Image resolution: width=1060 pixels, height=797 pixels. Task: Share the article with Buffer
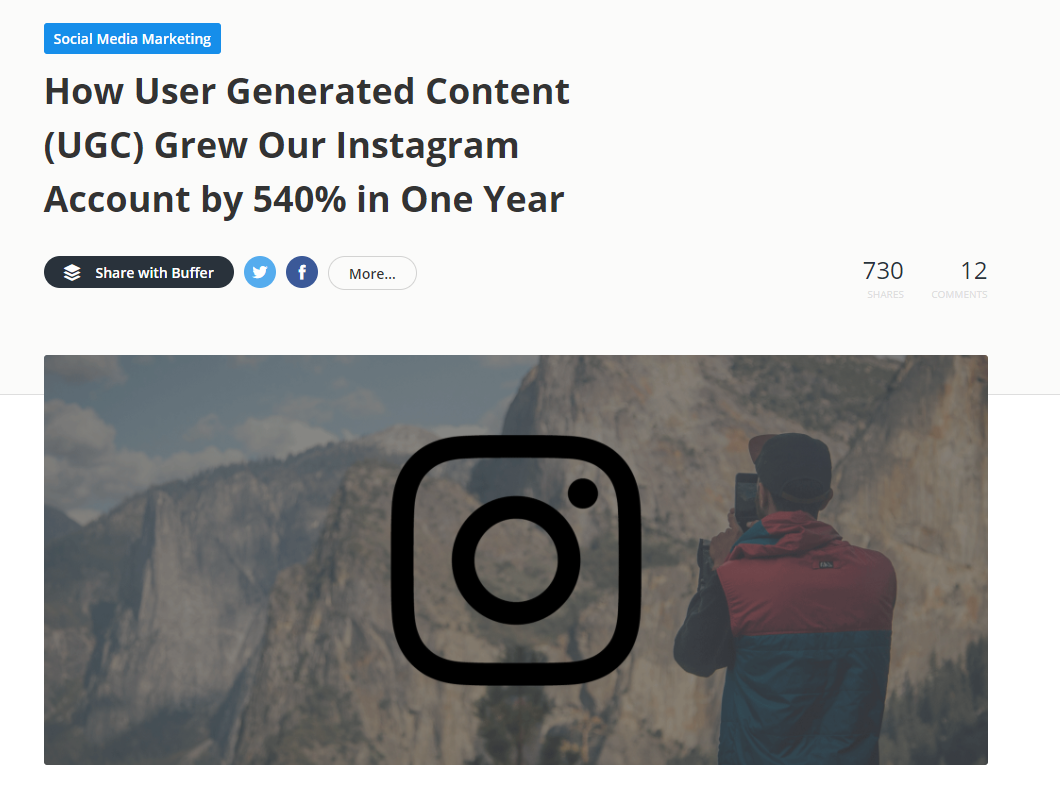pyautogui.click(x=139, y=272)
